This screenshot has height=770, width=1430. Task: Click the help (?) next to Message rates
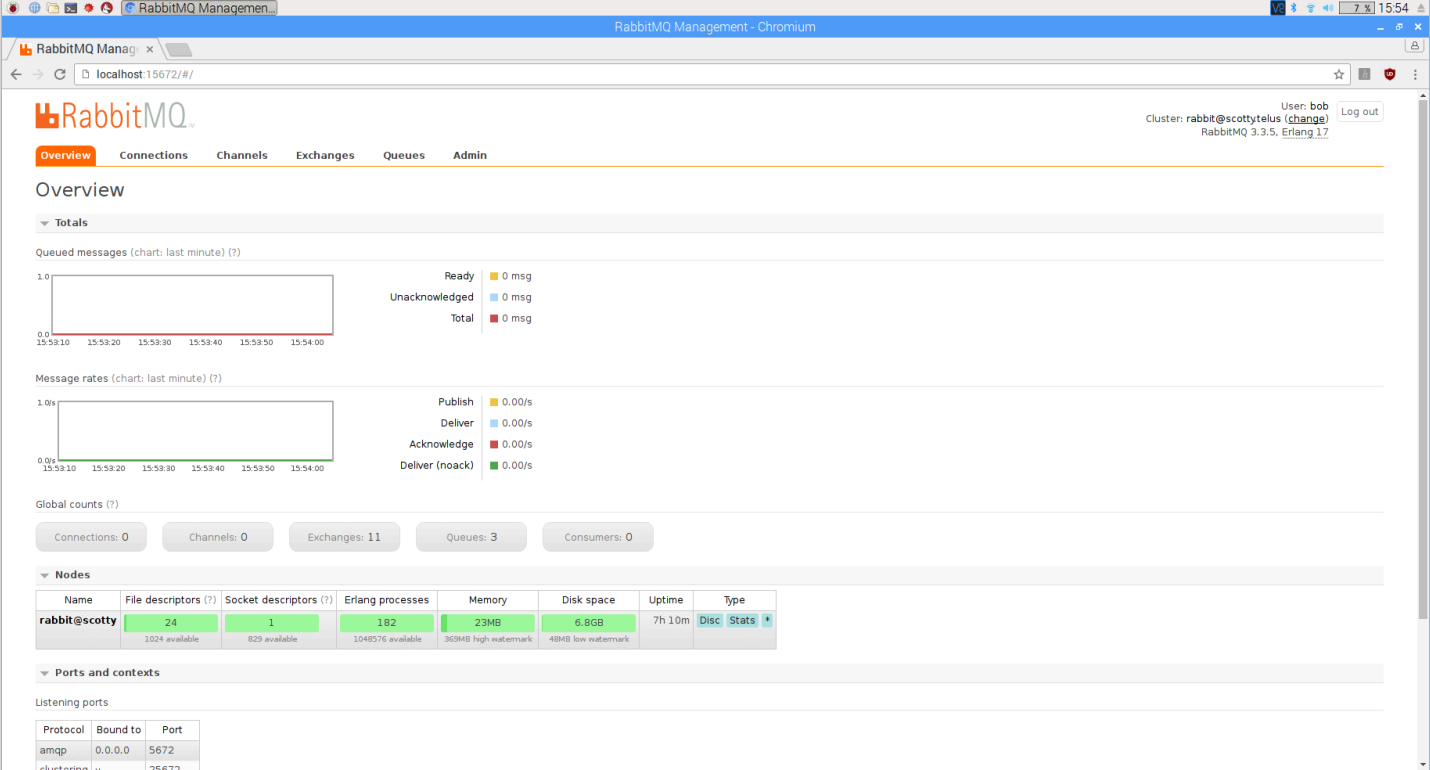(215, 379)
